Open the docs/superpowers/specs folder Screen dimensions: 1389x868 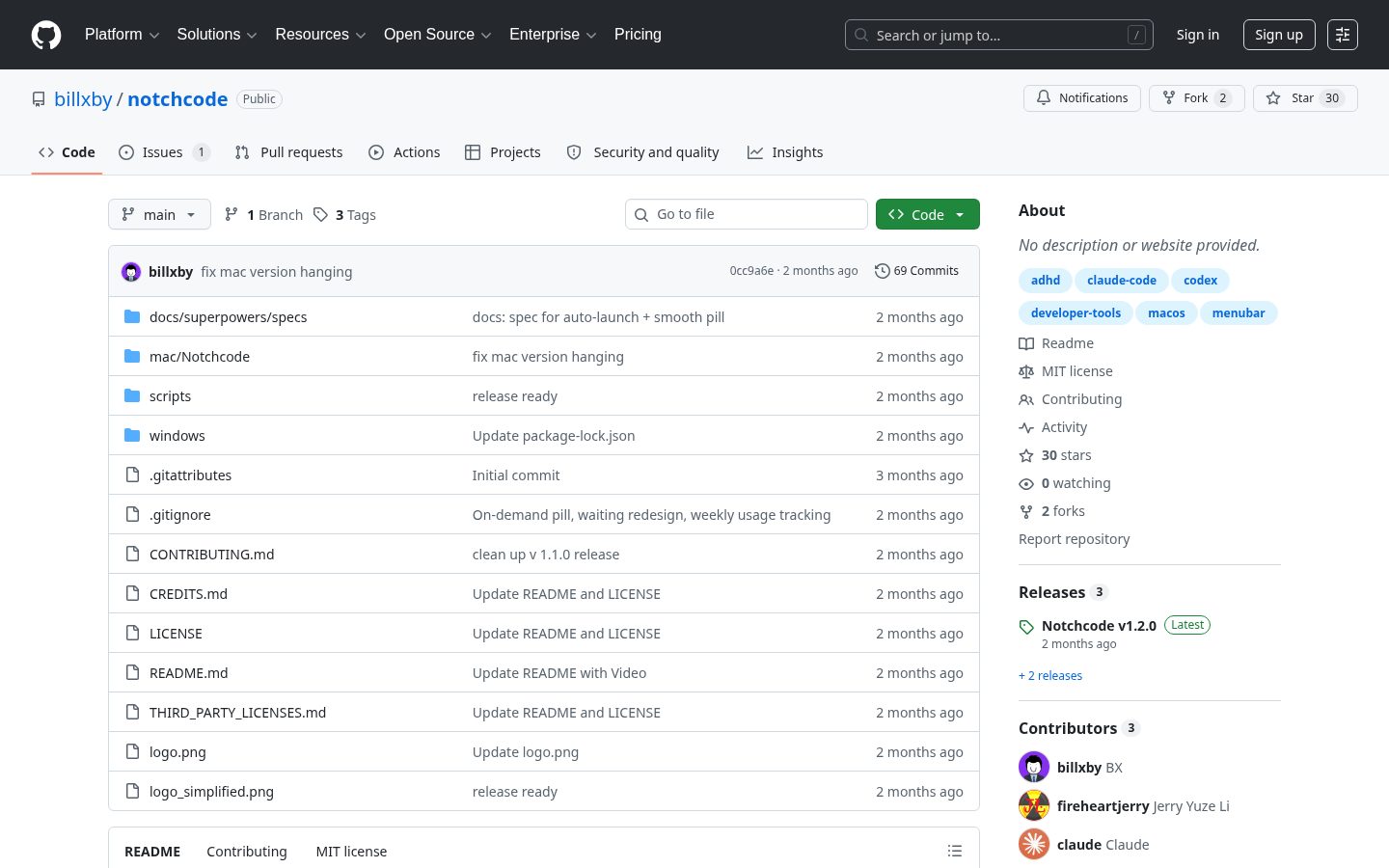[x=228, y=317]
